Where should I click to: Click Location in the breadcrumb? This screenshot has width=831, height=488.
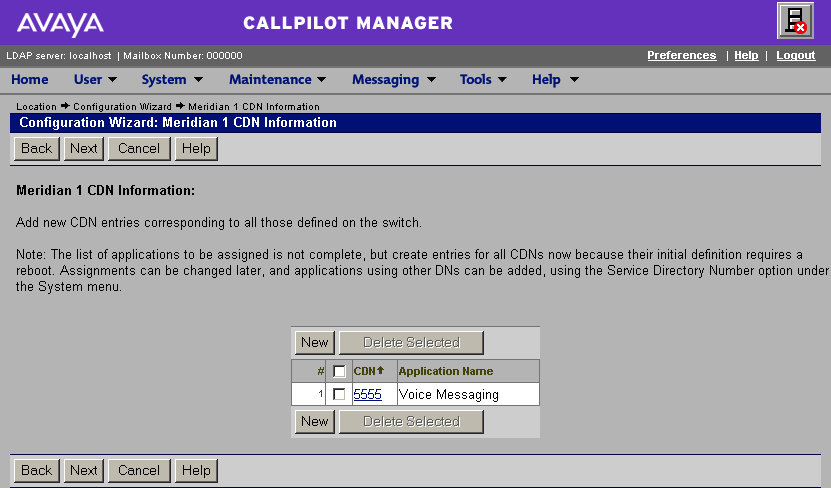(x=36, y=107)
